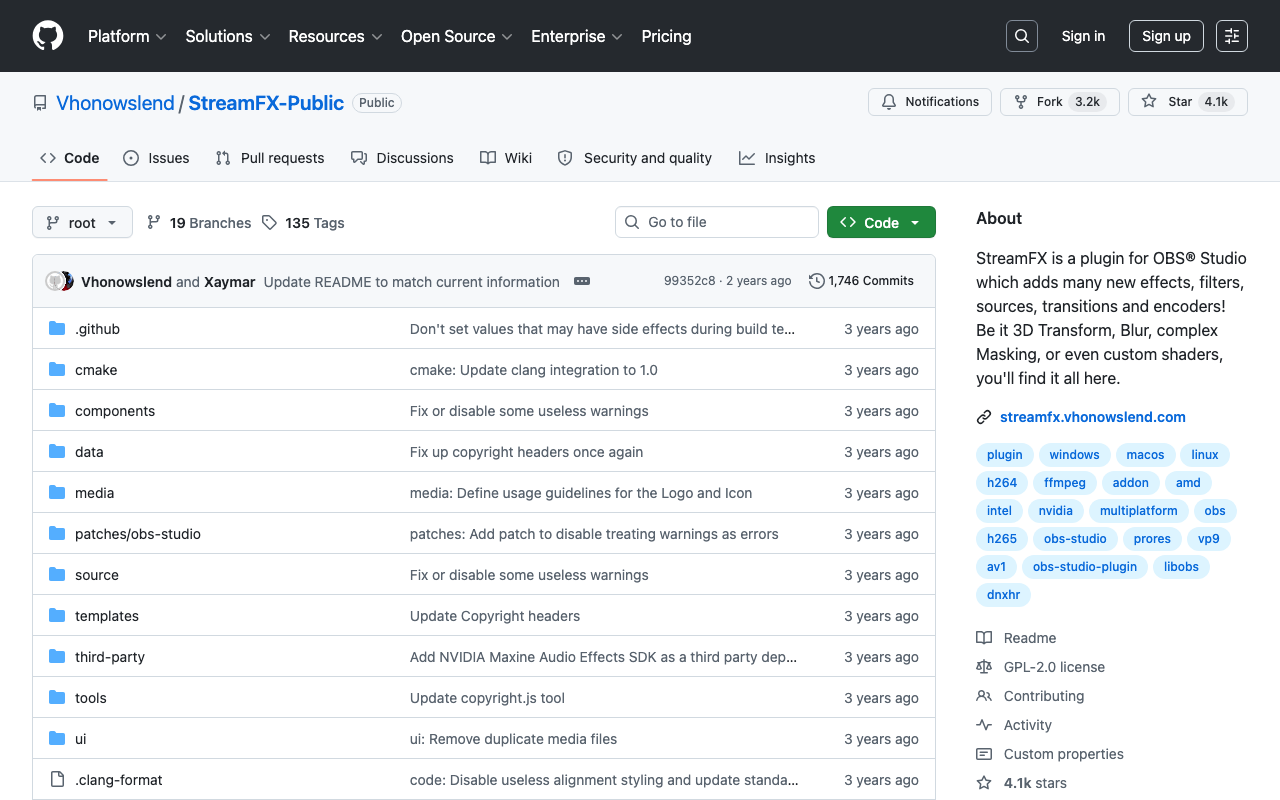Click the Notifications bell button
This screenshot has height=800, width=1280.
coord(930,102)
